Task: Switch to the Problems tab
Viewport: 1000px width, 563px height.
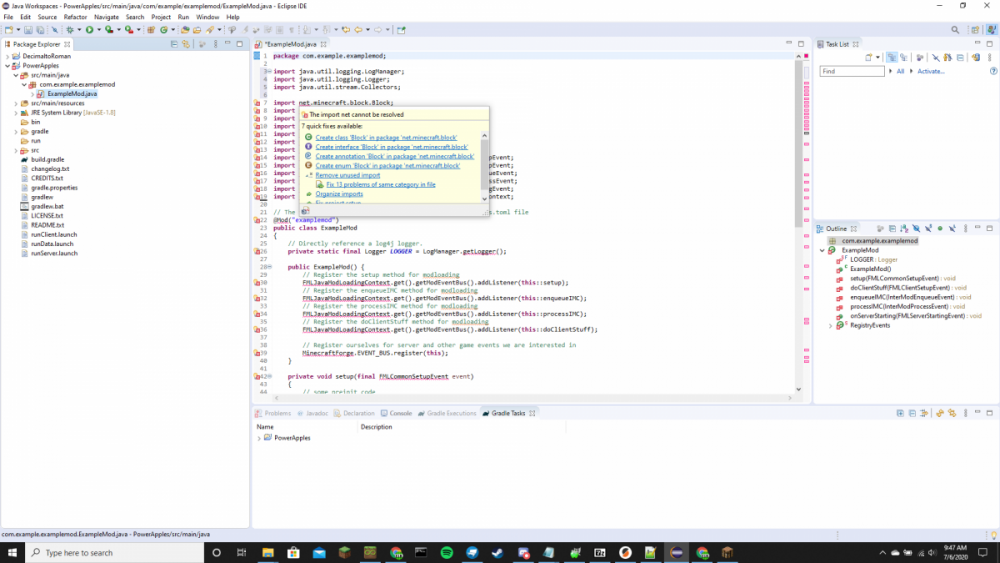Action: pos(273,413)
